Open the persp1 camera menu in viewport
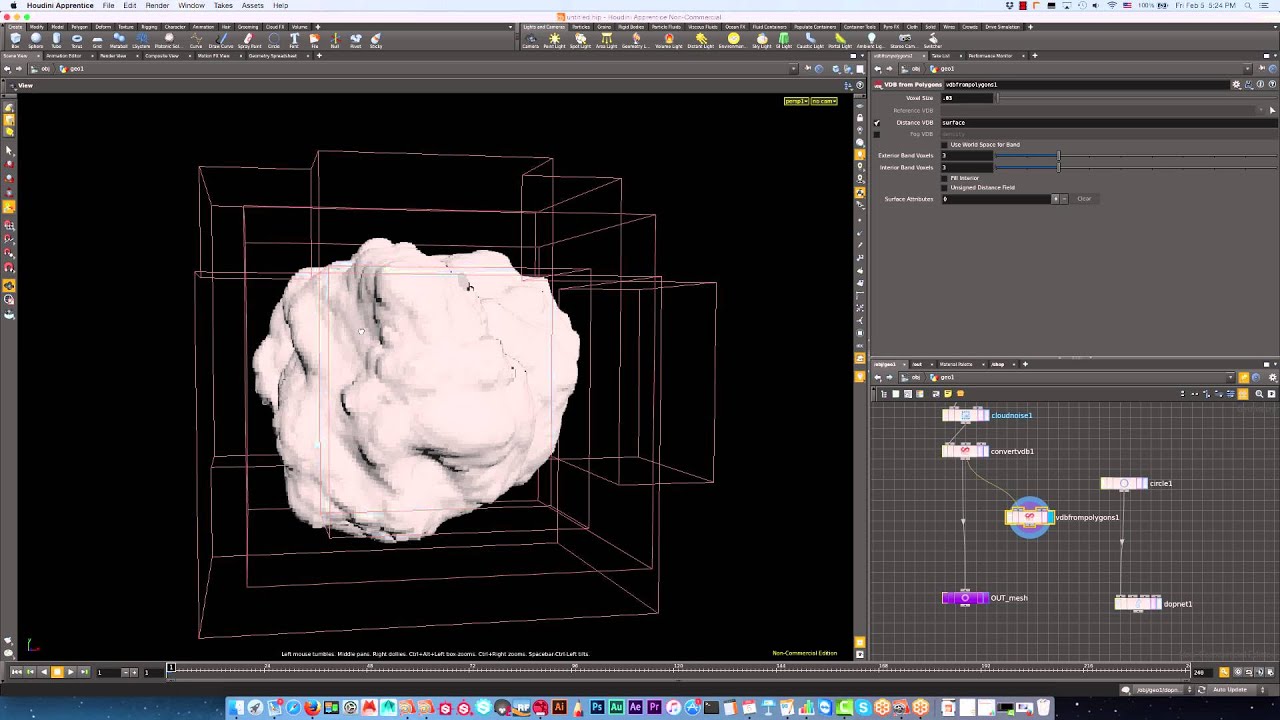This screenshot has height=720, width=1280. tap(796, 101)
